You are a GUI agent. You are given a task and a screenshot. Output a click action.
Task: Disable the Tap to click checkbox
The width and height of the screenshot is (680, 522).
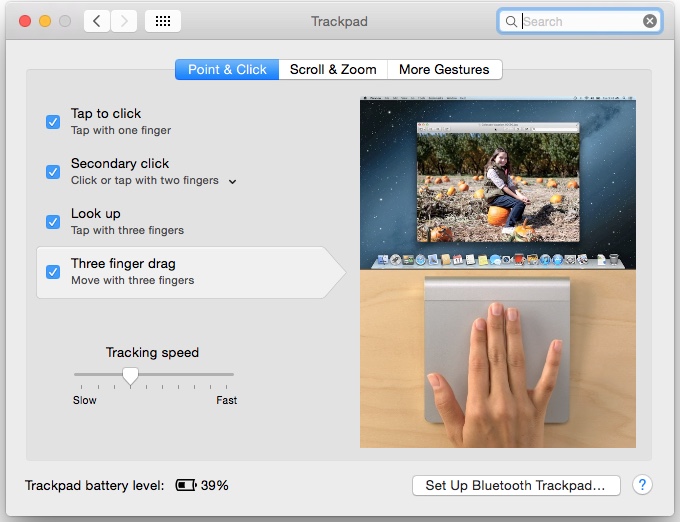(53, 122)
